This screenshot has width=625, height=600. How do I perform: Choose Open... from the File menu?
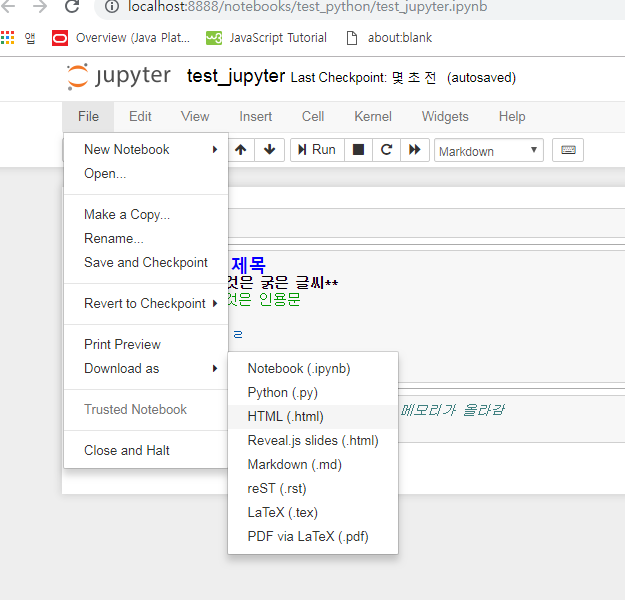146,174
